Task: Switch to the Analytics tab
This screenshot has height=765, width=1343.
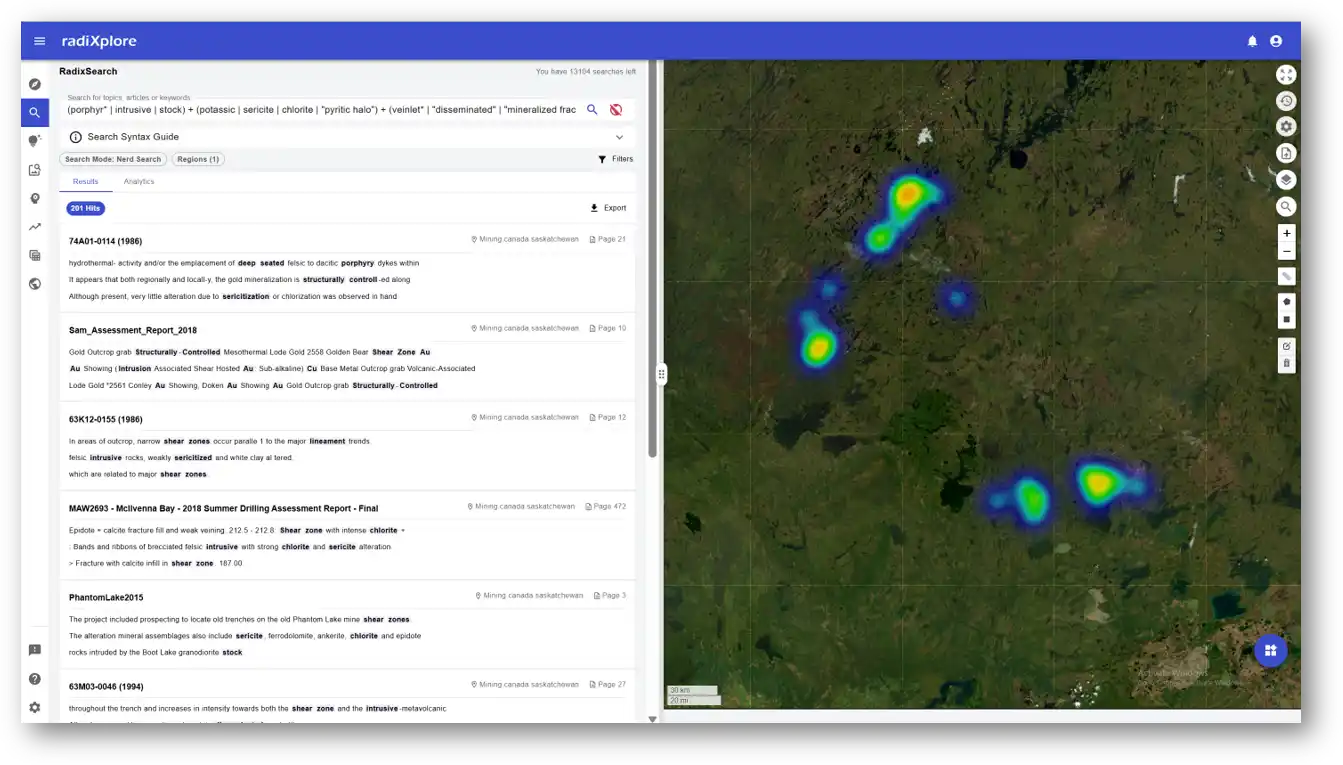Action: click(139, 182)
